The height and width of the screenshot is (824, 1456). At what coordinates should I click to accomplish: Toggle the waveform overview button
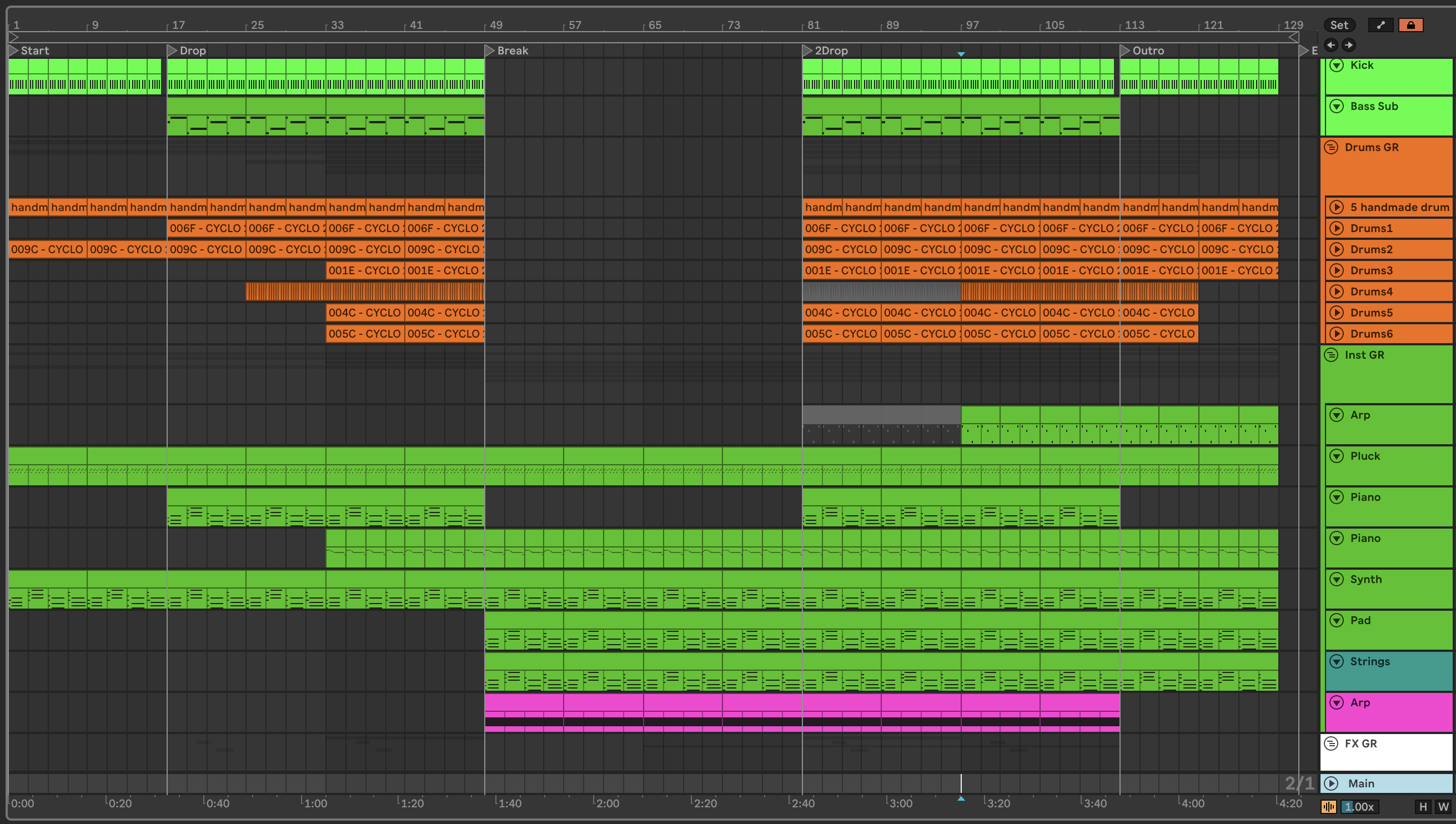click(1329, 807)
